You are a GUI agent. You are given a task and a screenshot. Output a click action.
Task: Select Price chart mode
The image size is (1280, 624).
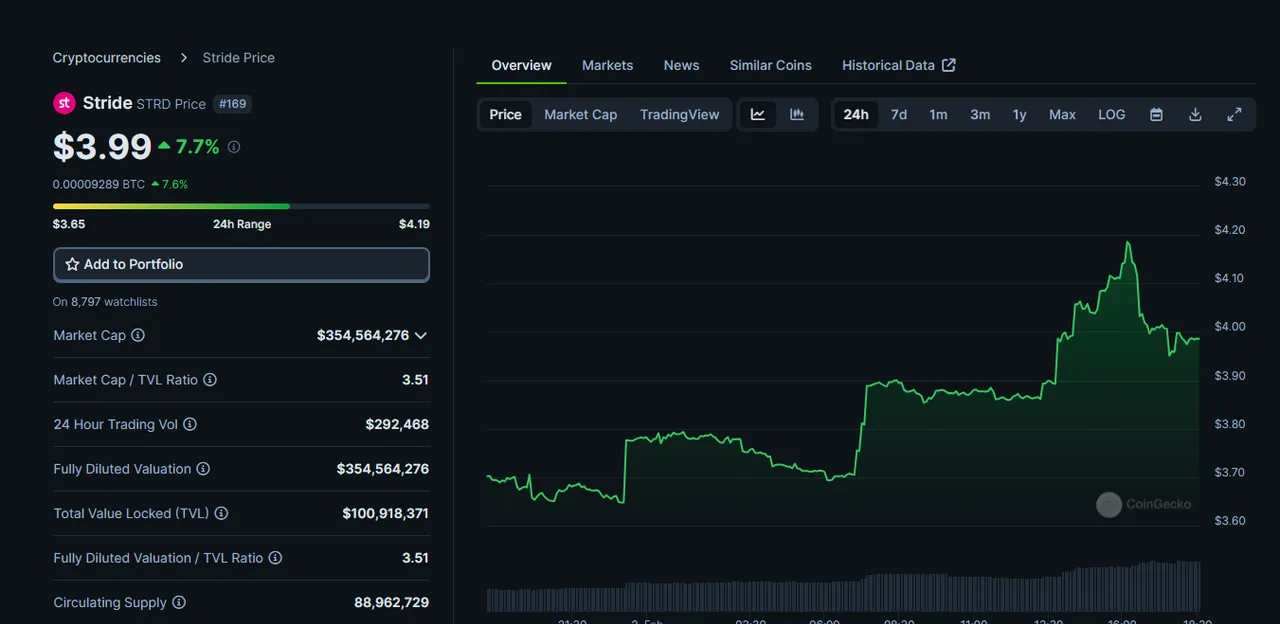pos(505,115)
